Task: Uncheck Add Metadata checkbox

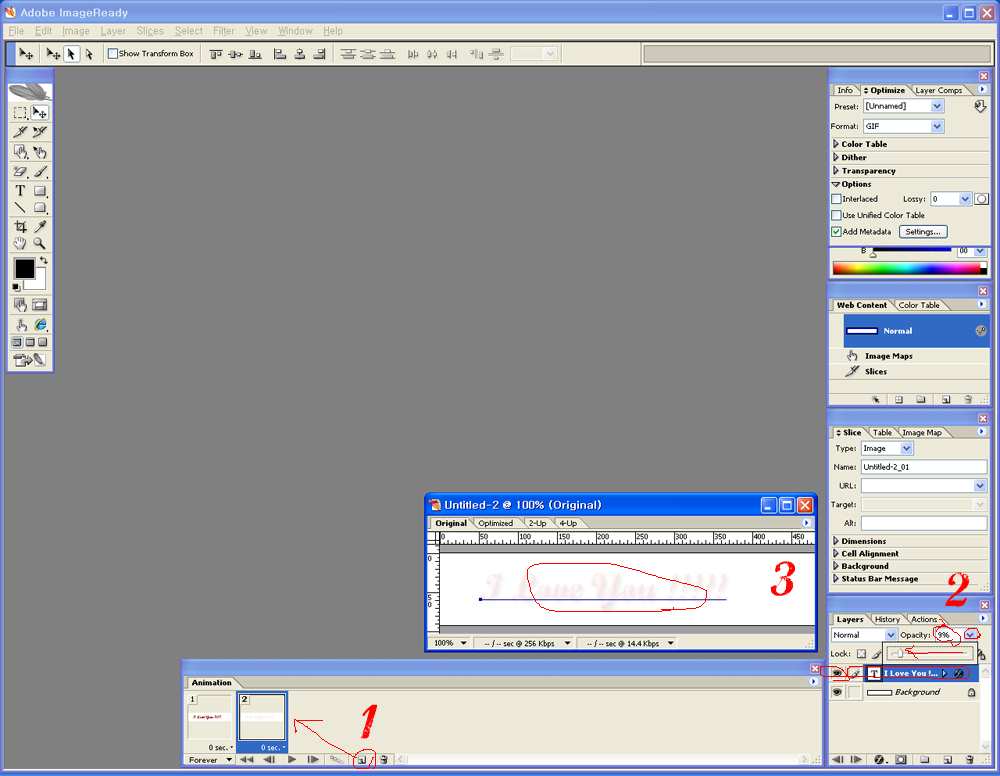Action: click(836, 231)
